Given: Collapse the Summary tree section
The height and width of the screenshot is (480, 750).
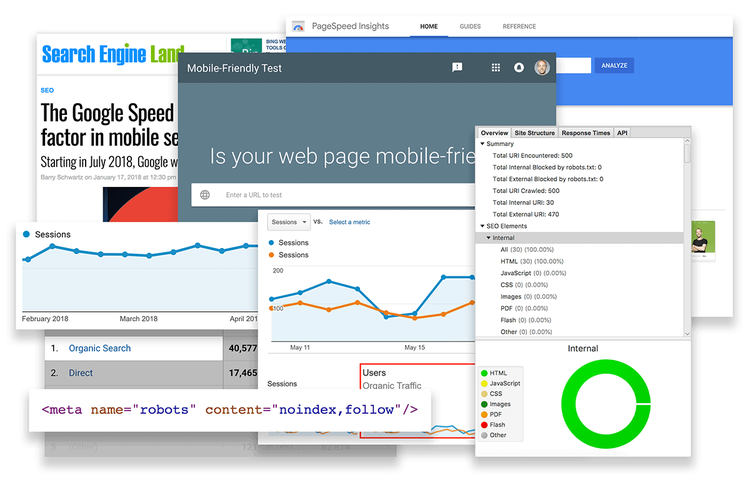Looking at the screenshot, I should coord(482,143).
